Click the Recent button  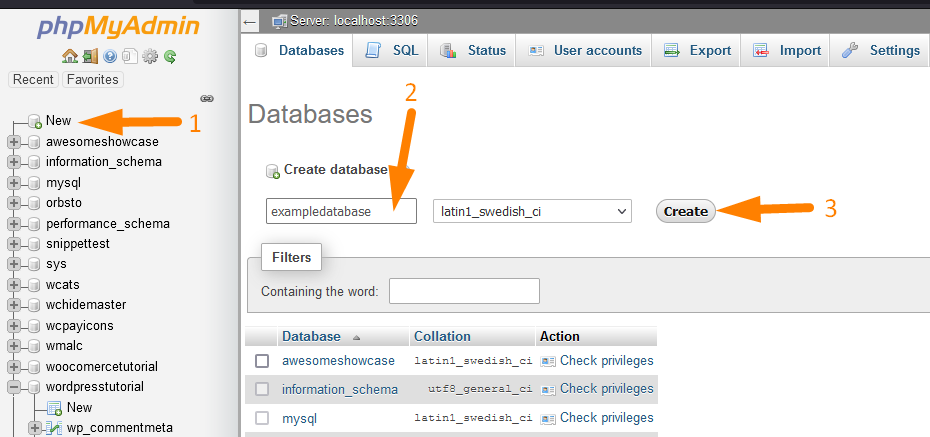[33, 79]
